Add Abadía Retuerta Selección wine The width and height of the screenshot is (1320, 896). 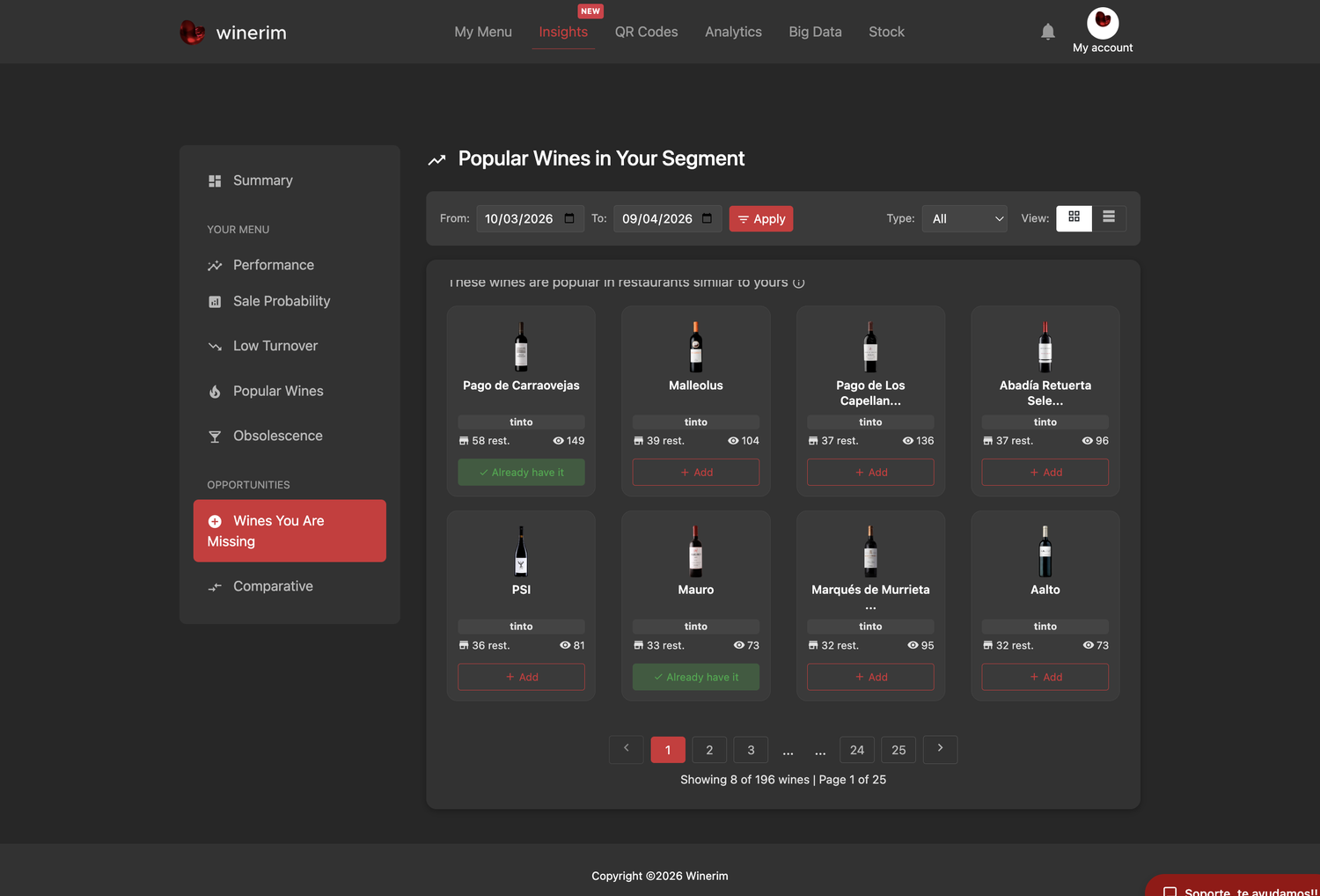click(1045, 472)
